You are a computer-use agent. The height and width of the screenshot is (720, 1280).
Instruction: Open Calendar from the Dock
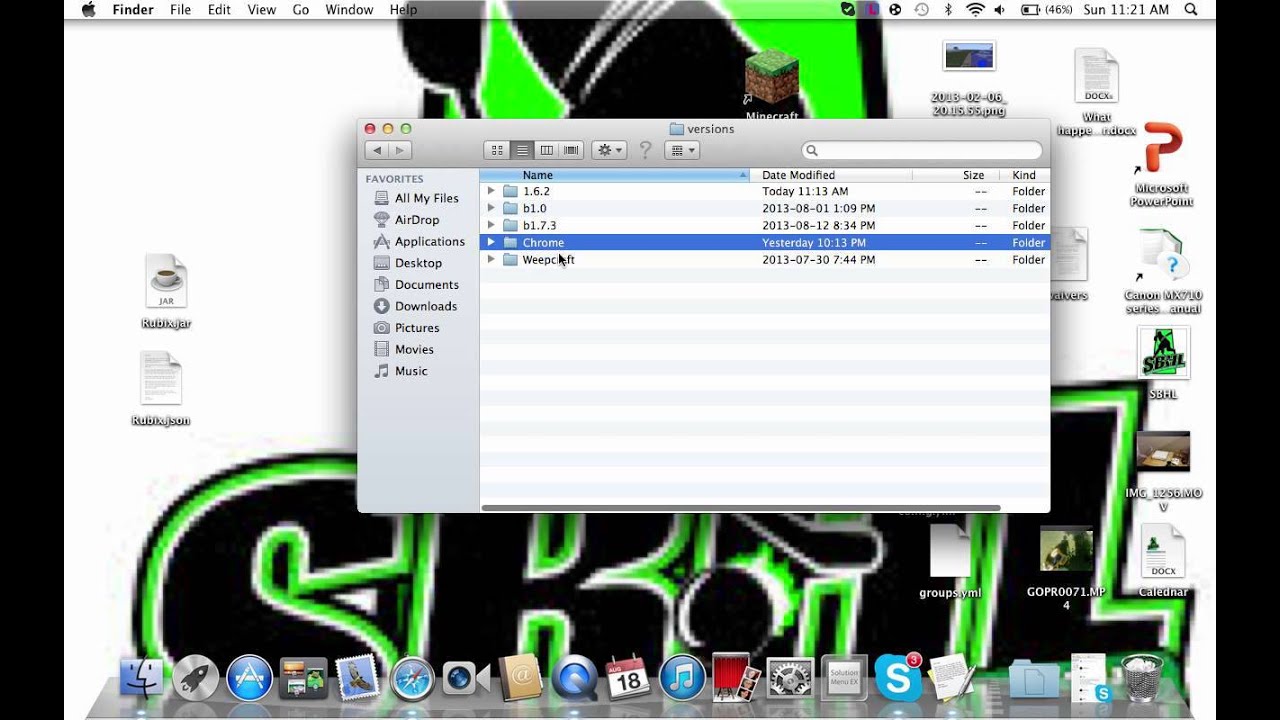point(628,677)
